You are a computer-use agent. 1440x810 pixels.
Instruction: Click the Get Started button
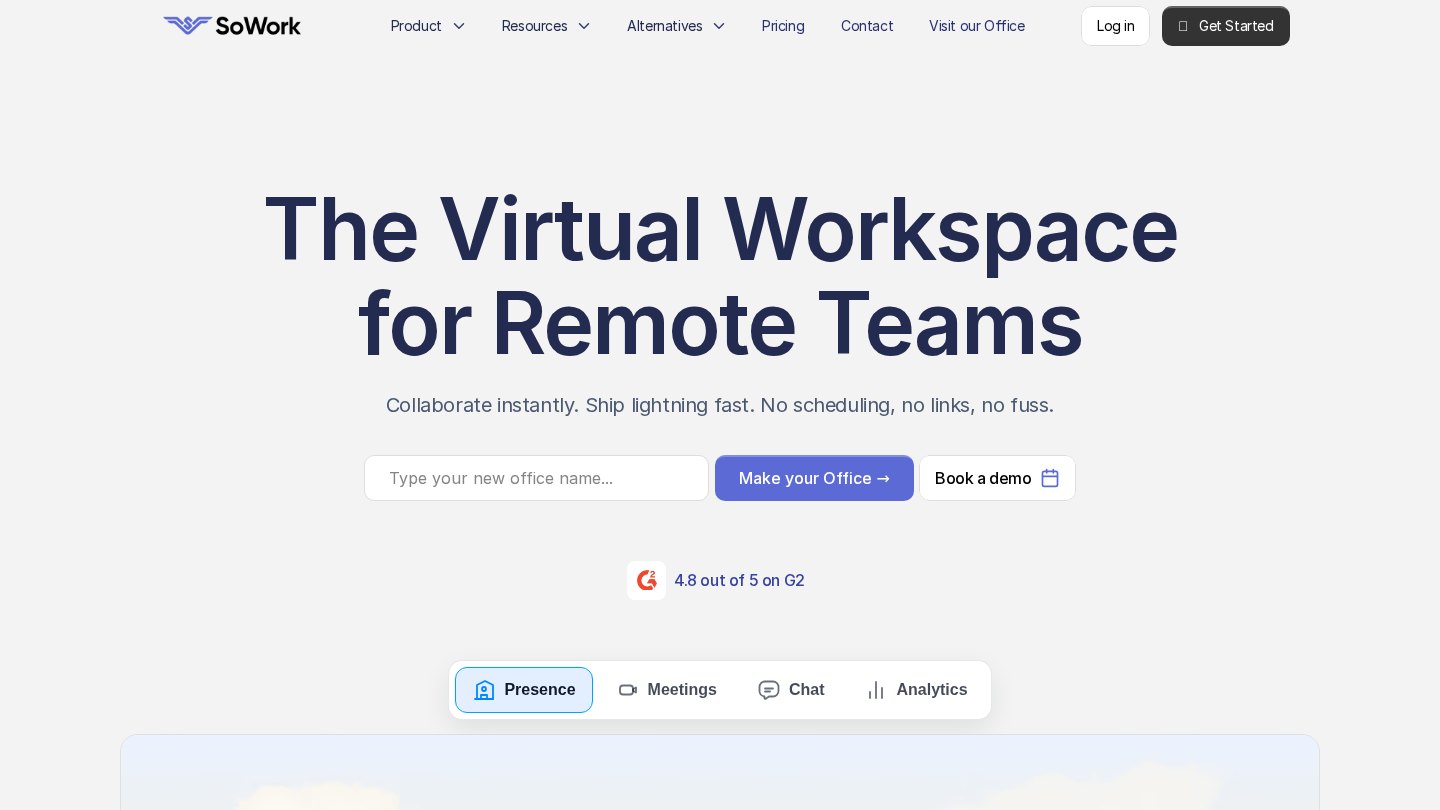tap(1226, 26)
